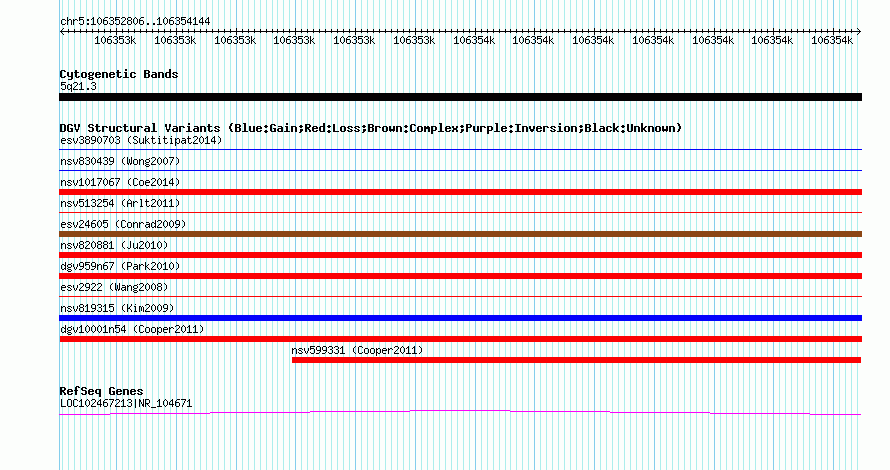The height and width of the screenshot is (470, 890).
Task: Click the dgv10001n54 (Cooper2011) label
Action: (132, 329)
